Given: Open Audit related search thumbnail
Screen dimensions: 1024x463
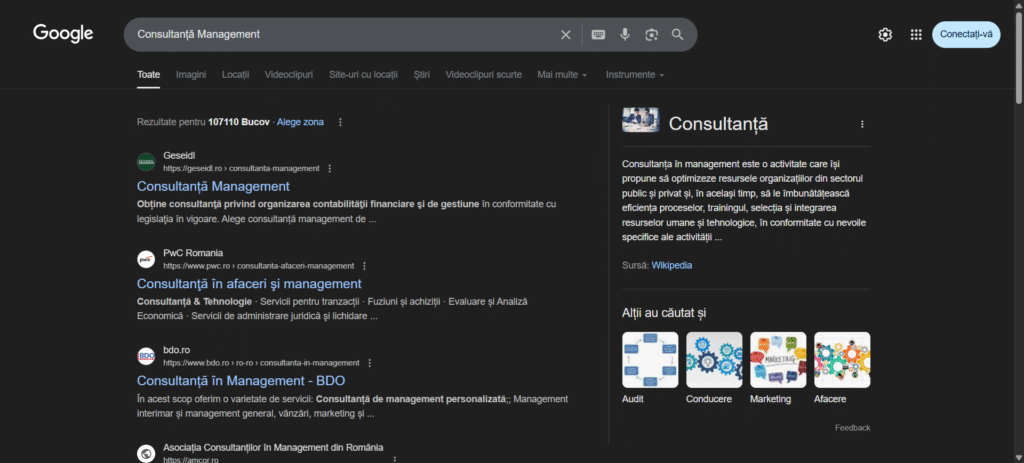Looking at the screenshot, I should click(650, 360).
